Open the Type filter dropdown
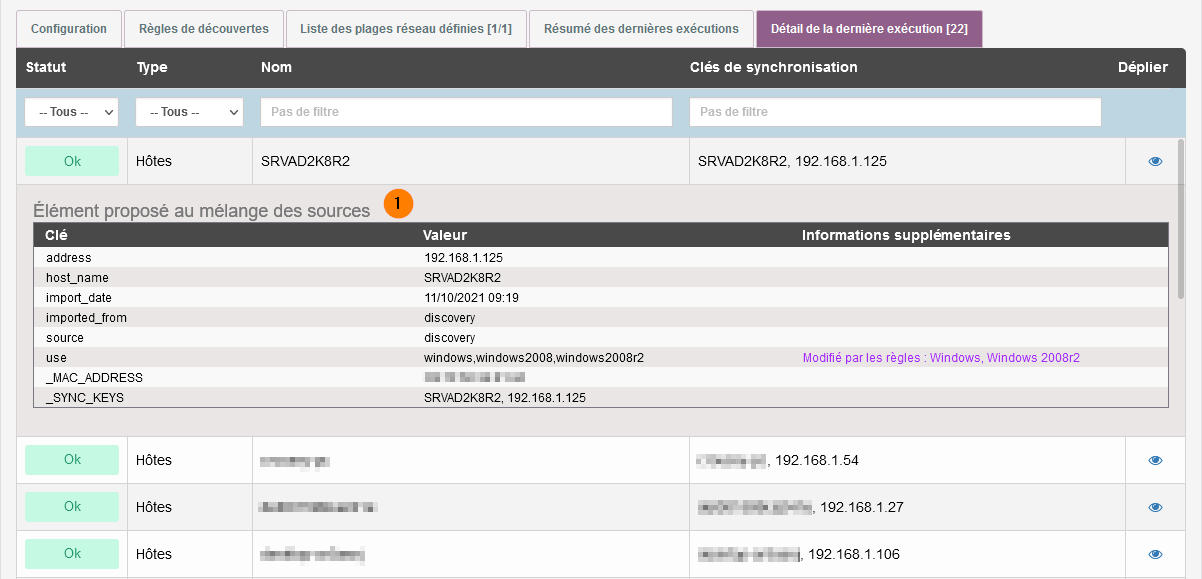 click(189, 112)
